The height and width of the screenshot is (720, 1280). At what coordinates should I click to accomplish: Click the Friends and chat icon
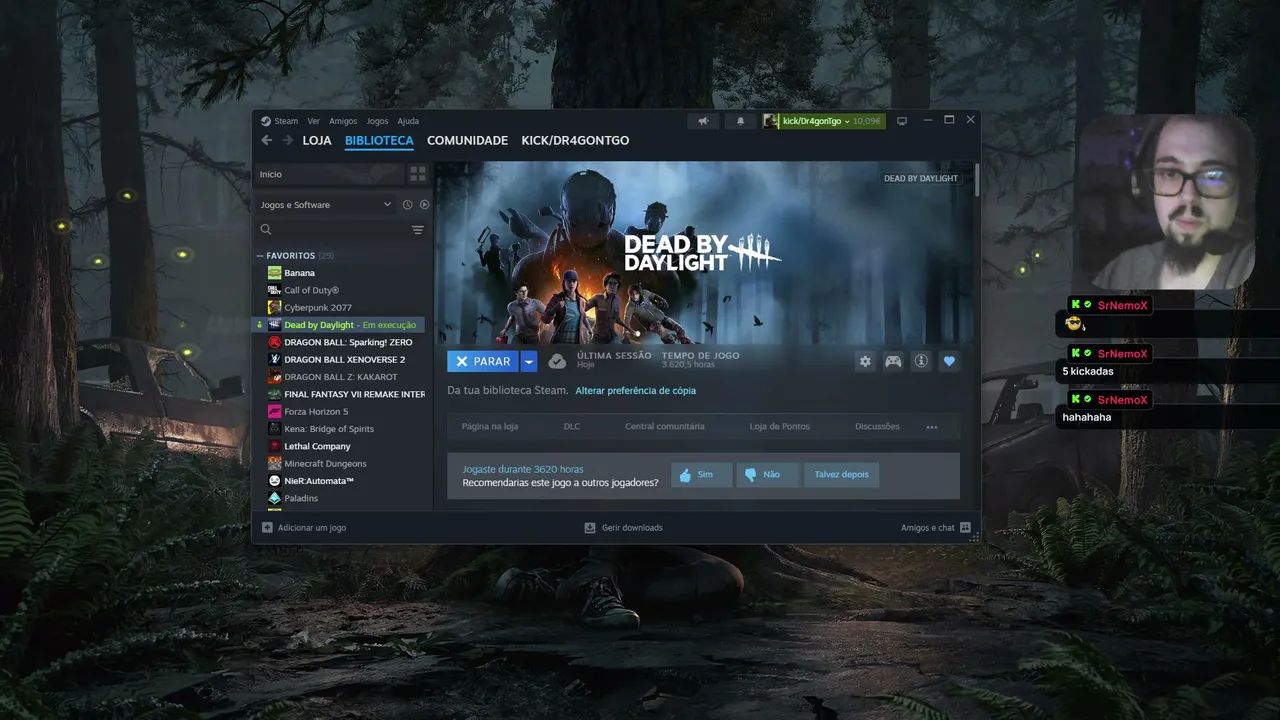coord(965,527)
